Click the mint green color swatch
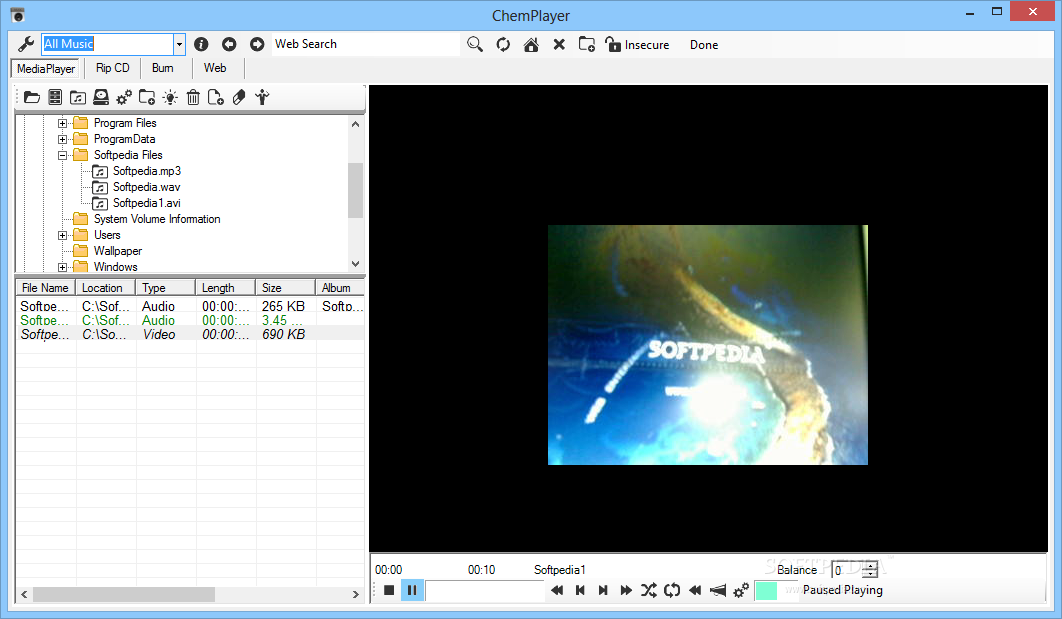 pyautogui.click(x=766, y=590)
